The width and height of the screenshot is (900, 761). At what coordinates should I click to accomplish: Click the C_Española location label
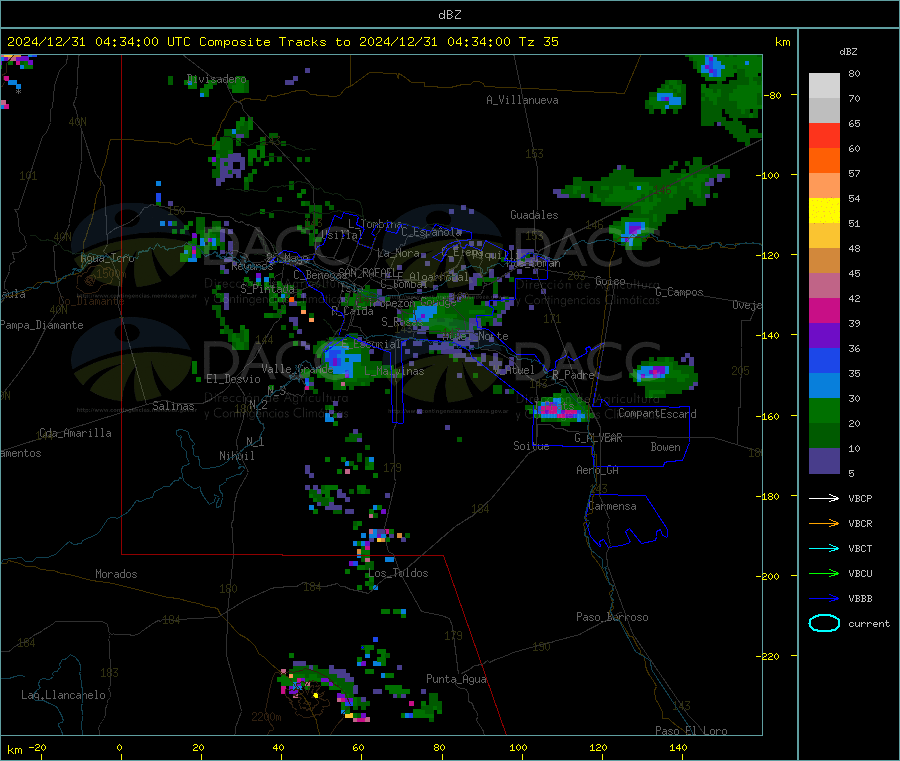tap(432, 232)
